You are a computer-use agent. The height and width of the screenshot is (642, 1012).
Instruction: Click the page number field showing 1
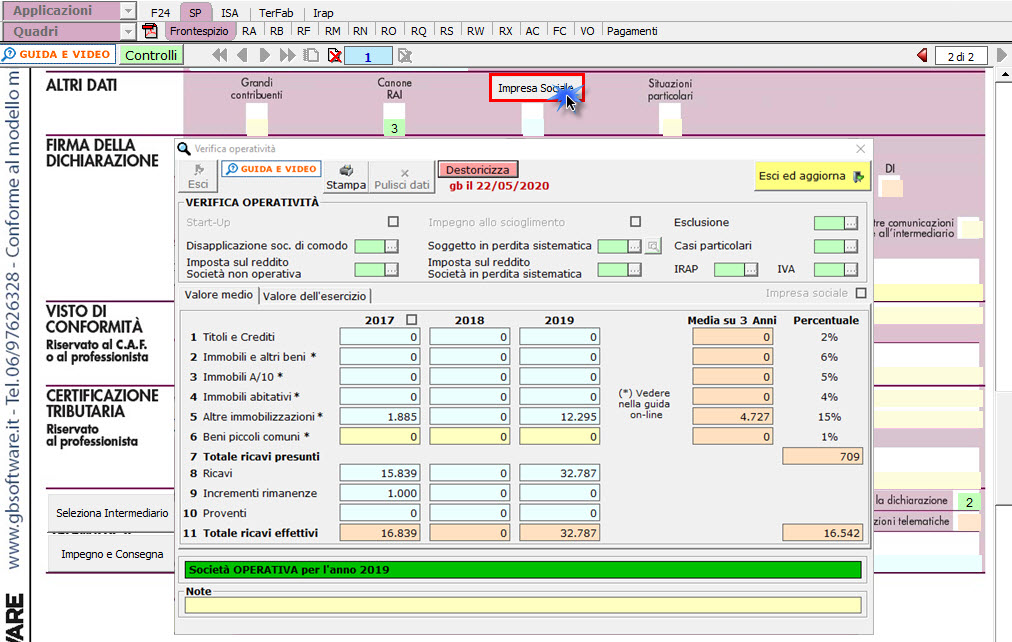point(368,57)
